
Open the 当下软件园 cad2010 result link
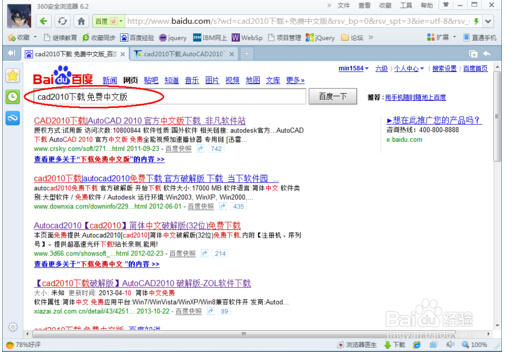(156, 178)
